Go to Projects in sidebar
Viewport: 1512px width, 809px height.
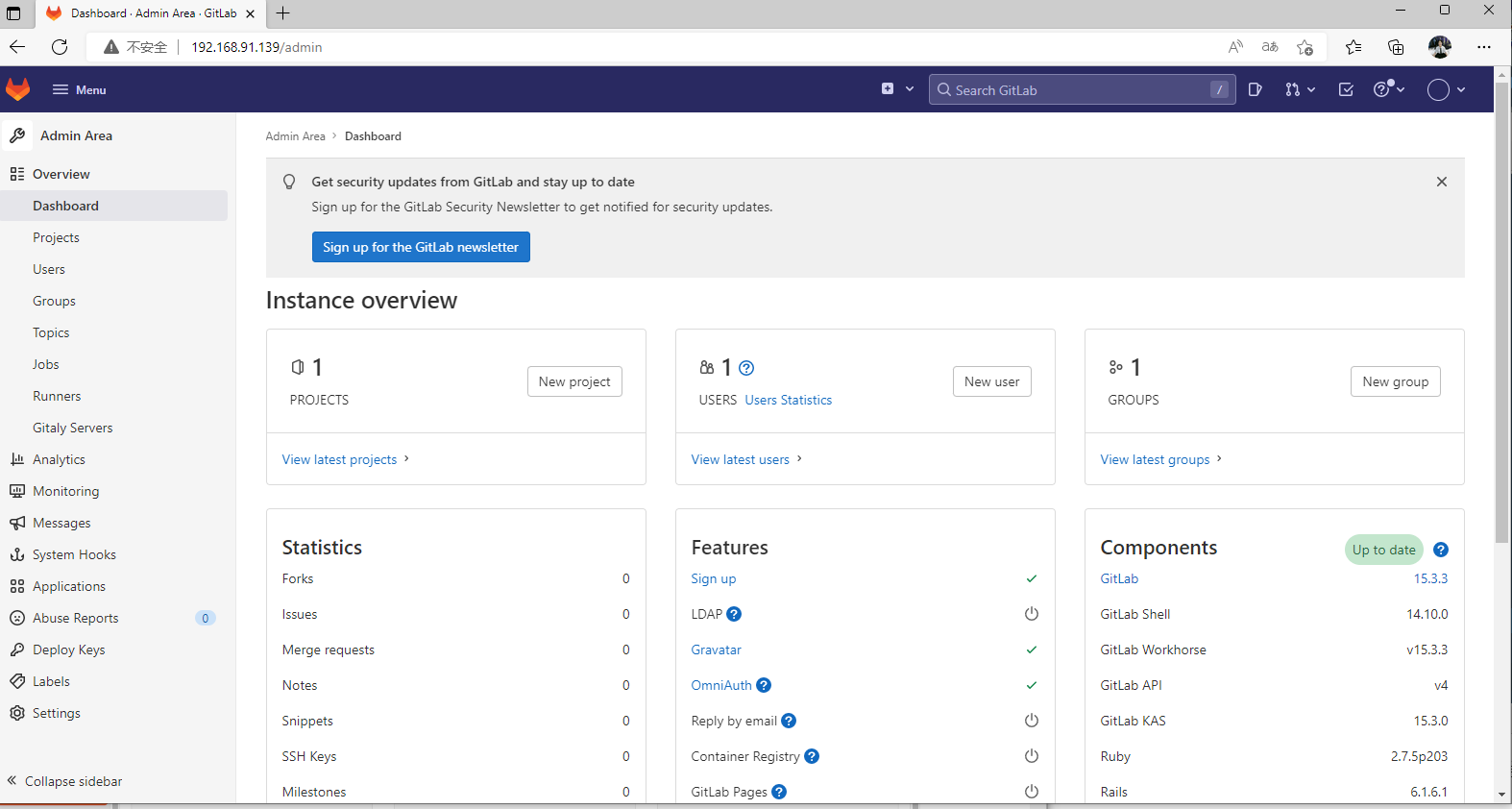tap(56, 237)
